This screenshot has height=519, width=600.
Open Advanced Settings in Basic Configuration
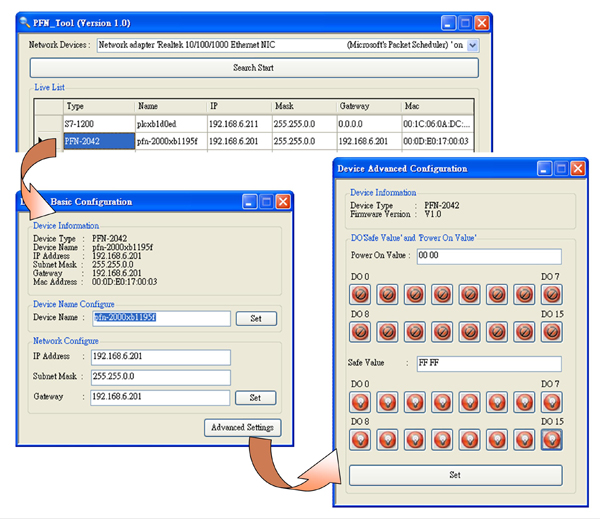click(243, 427)
